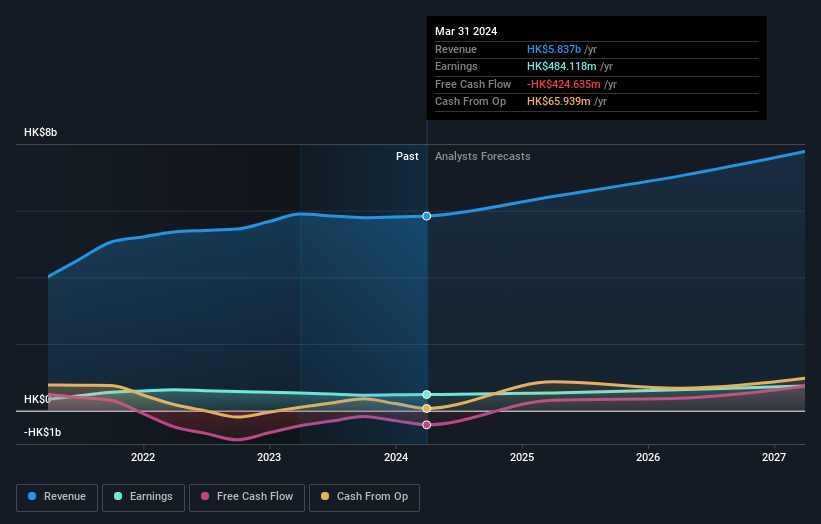
Task: Click the 2025 x-axis label
Action: coord(522,457)
